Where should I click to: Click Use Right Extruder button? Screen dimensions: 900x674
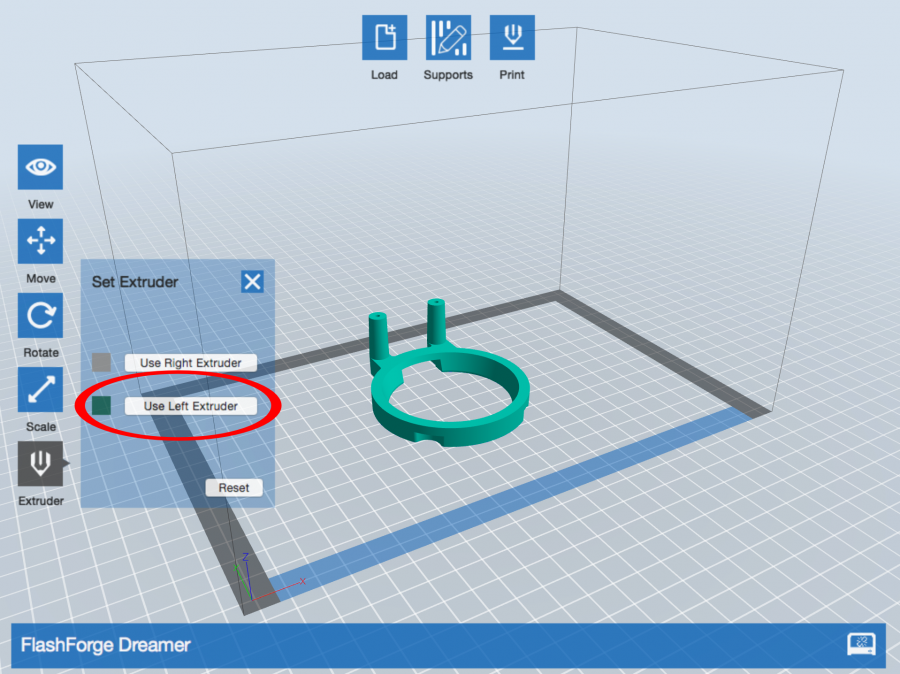click(x=191, y=363)
